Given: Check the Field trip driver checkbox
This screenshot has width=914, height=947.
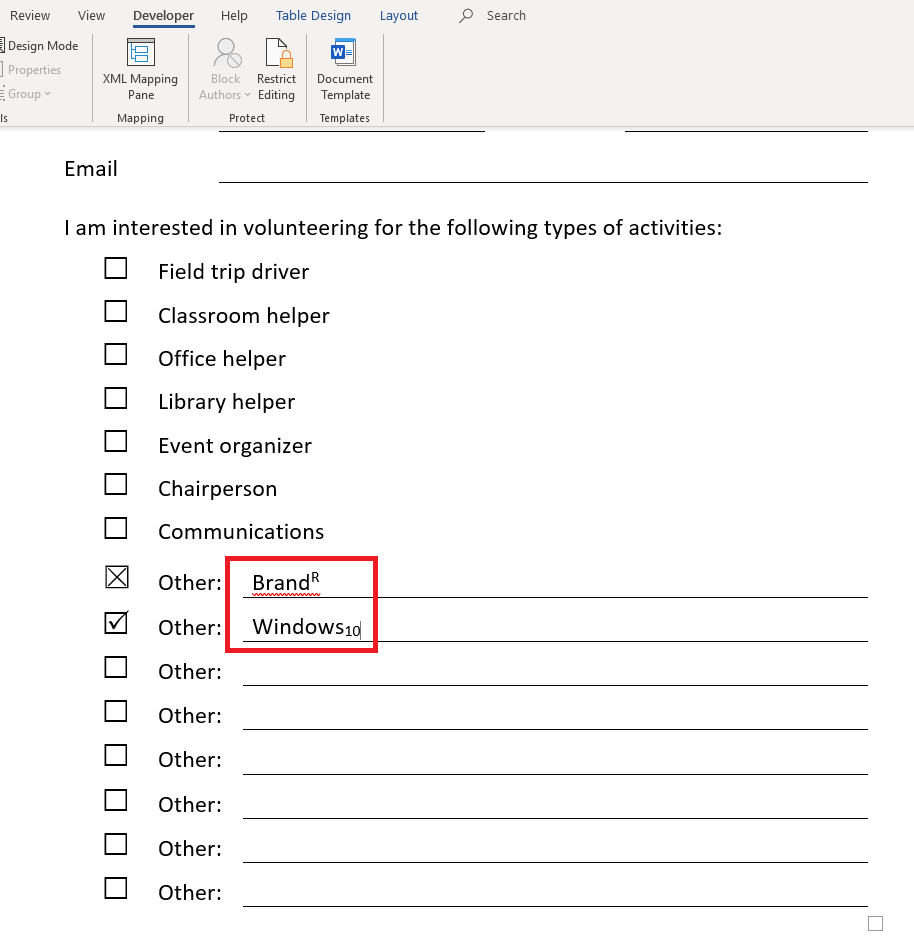Looking at the screenshot, I should tap(115, 268).
